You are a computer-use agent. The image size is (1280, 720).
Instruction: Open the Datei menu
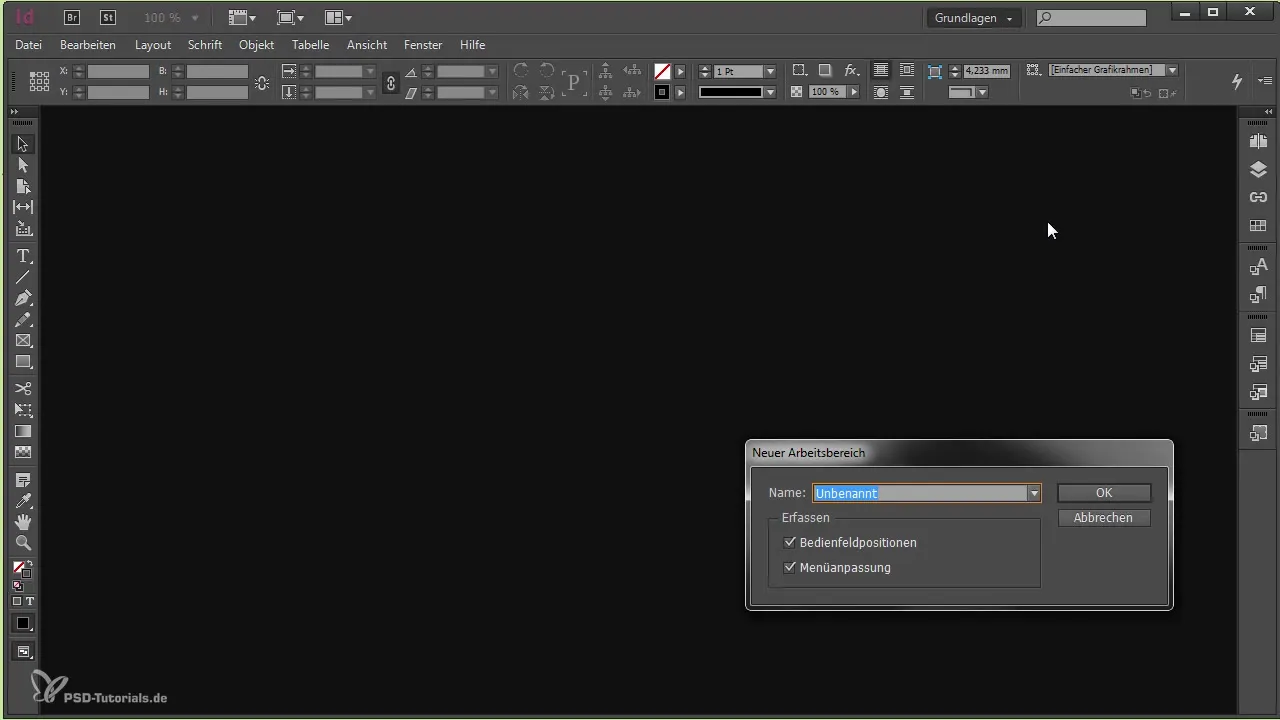pyautogui.click(x=29, y=45)
